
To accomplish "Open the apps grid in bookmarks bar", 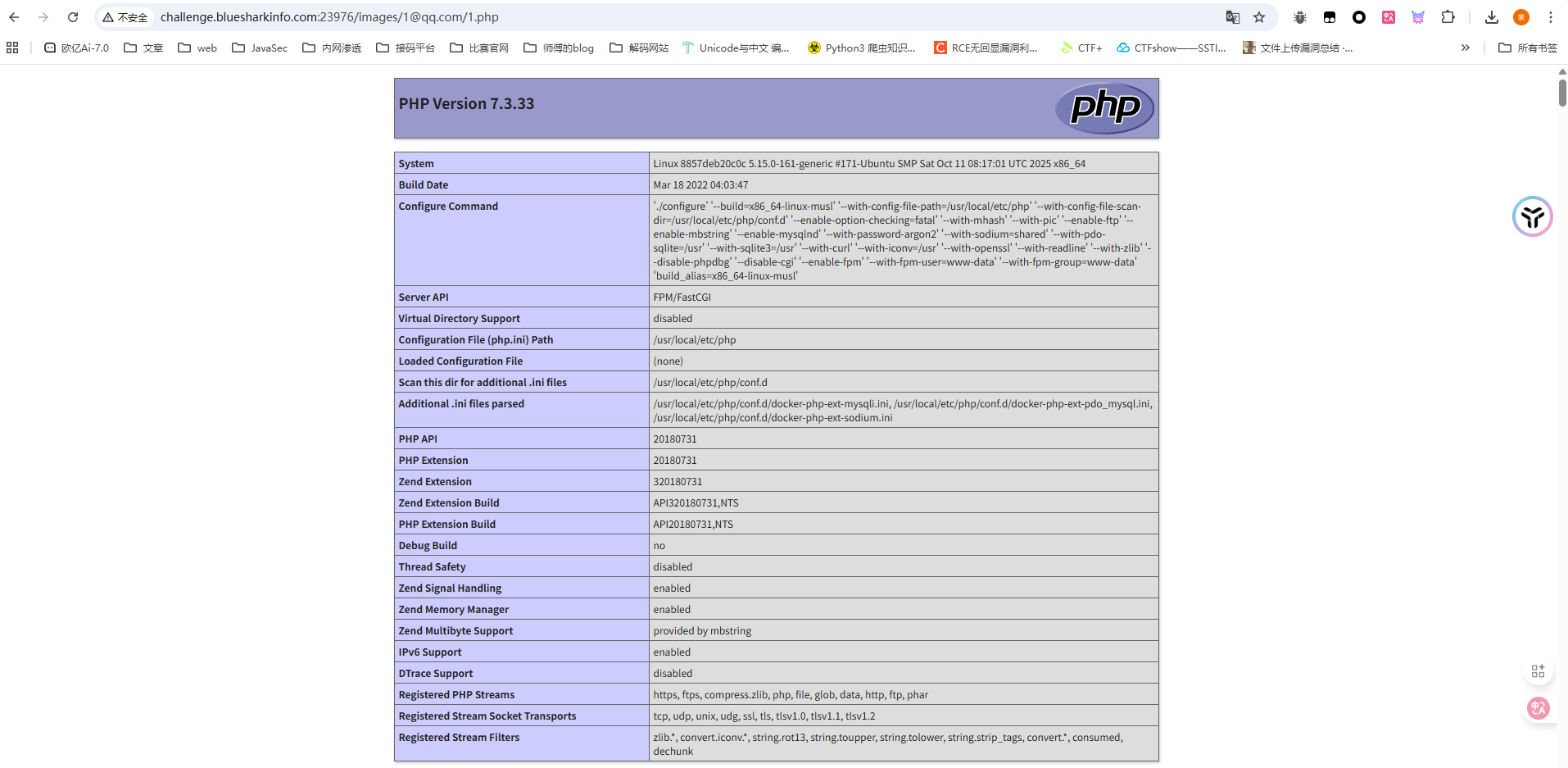I will pyautogui.click(x=12, y=48).
